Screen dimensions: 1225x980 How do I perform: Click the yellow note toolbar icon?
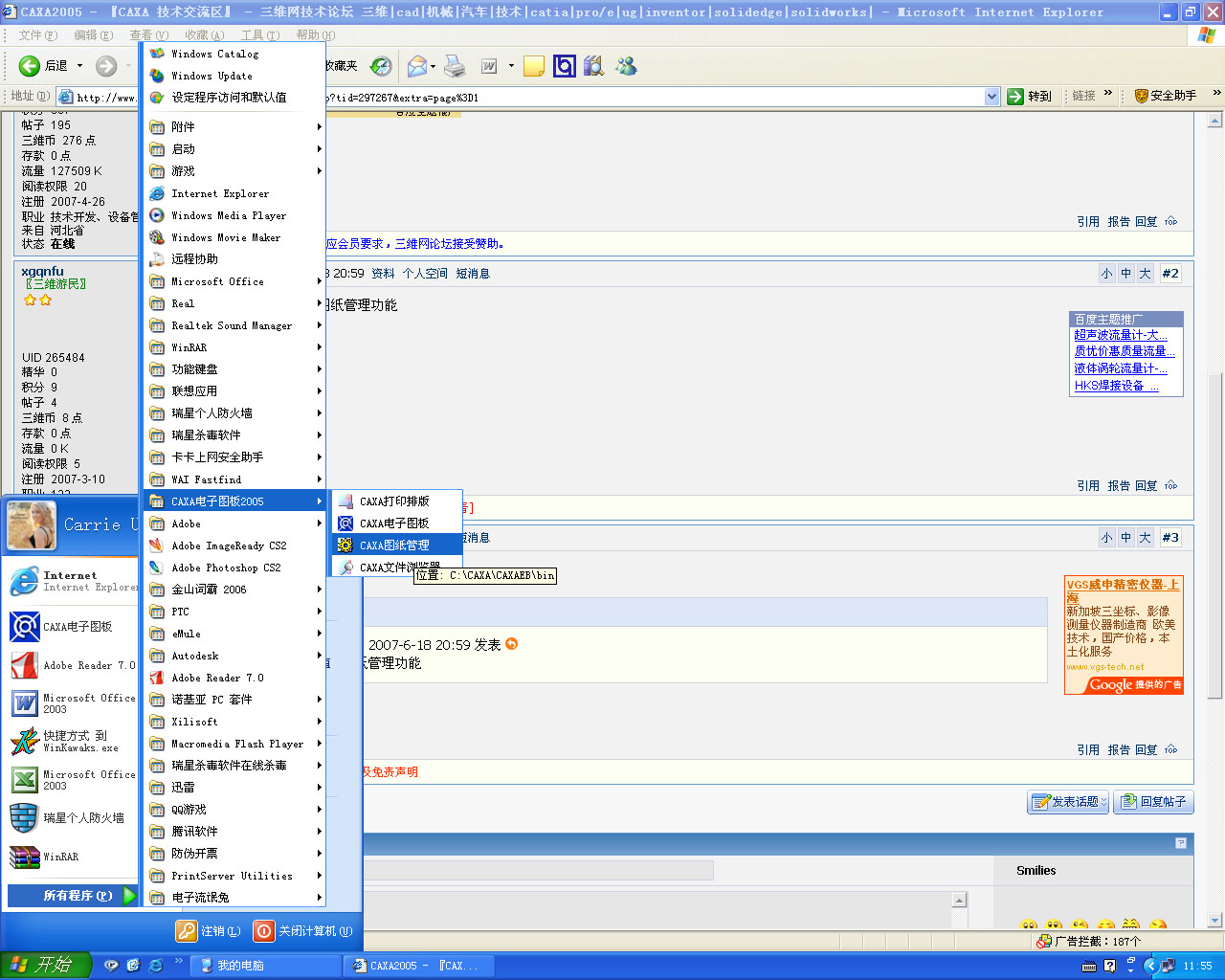[x=534, y=66]
